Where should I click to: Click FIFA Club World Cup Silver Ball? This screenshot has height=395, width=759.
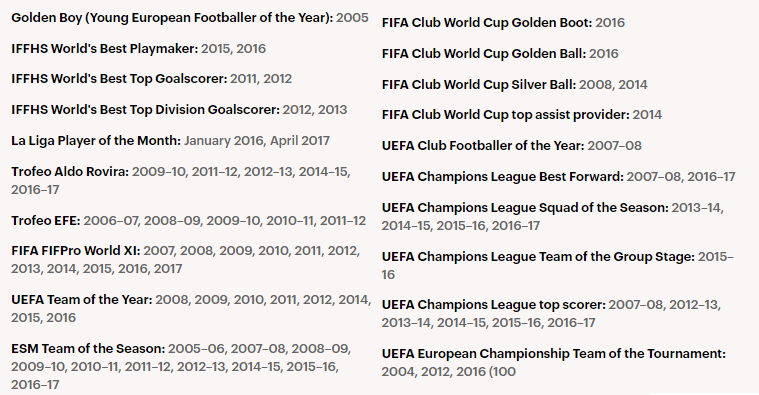[479, 85]
